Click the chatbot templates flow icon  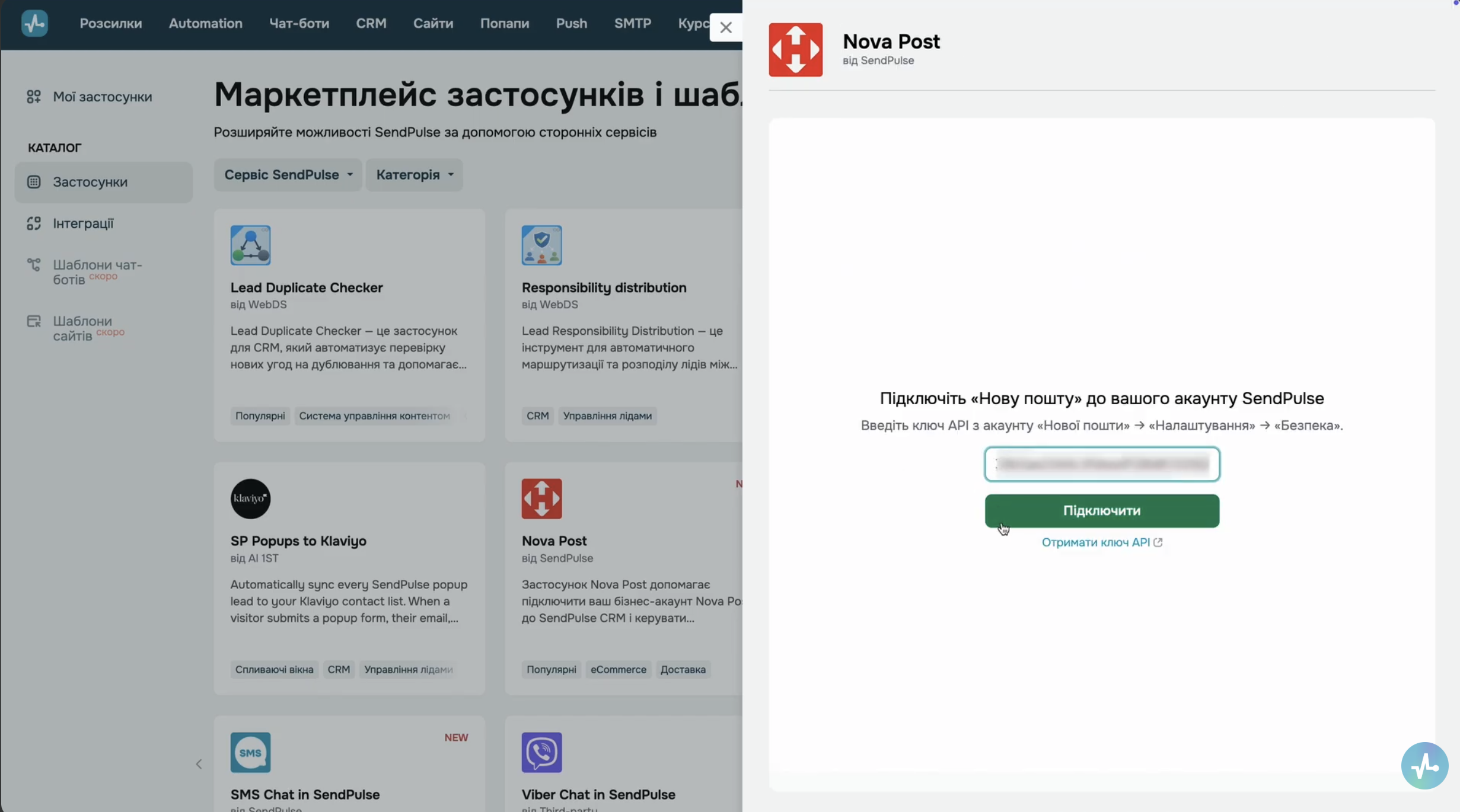click(34, 264)
